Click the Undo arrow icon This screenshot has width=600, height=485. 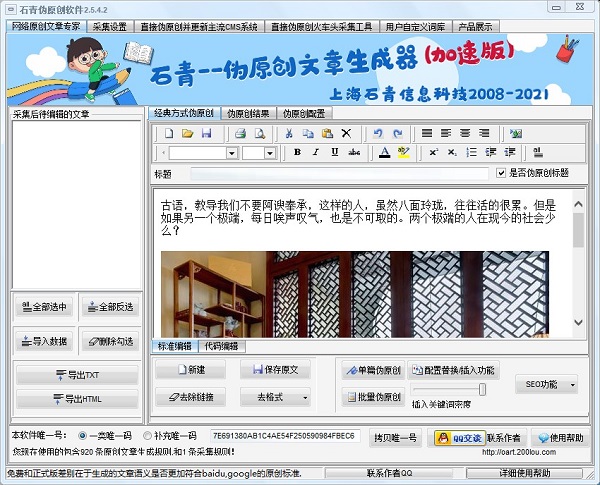click(376, 133)
